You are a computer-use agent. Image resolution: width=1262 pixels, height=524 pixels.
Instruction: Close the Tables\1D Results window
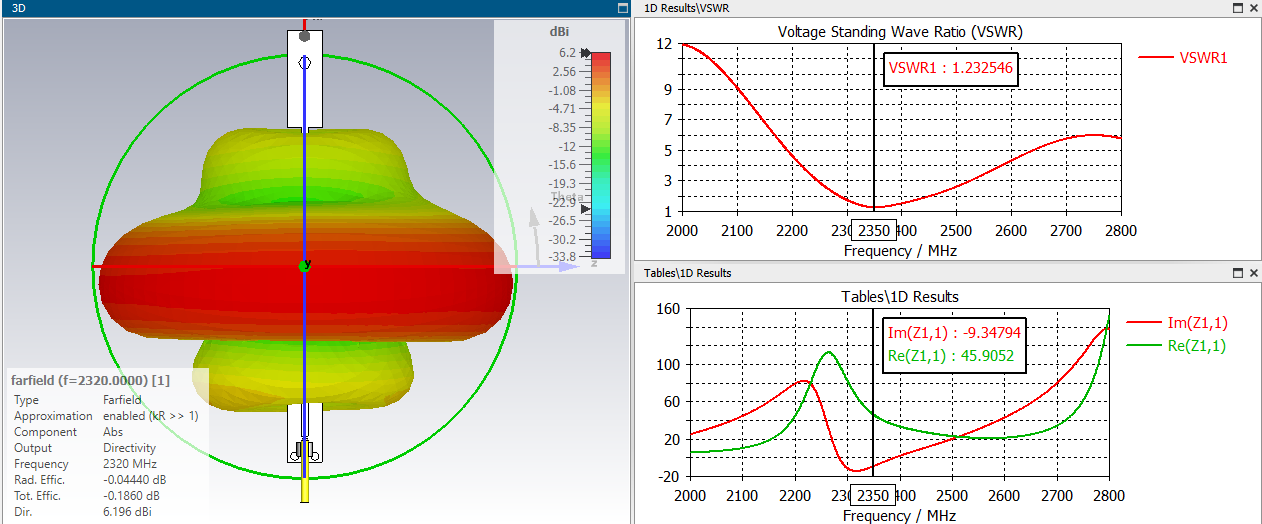1253,273
